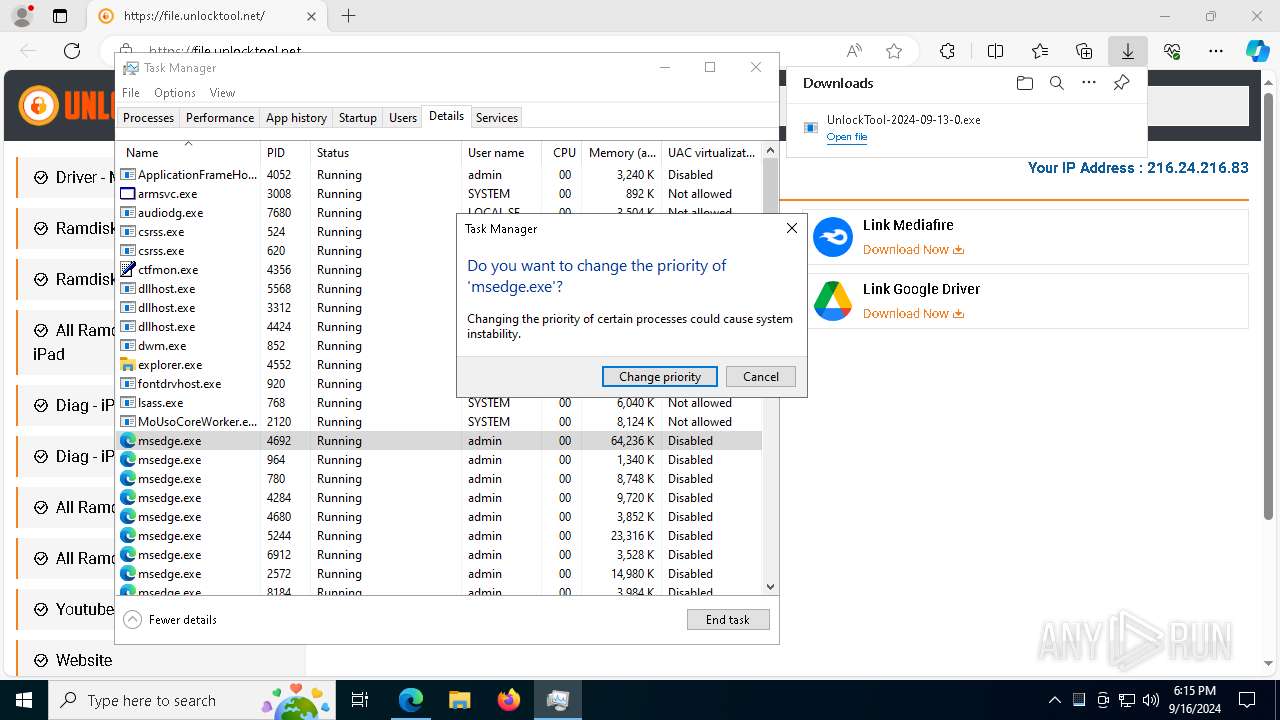Switch to the Users tab
Viewport: 1280px width, 720px height.
tap(403, 118)
